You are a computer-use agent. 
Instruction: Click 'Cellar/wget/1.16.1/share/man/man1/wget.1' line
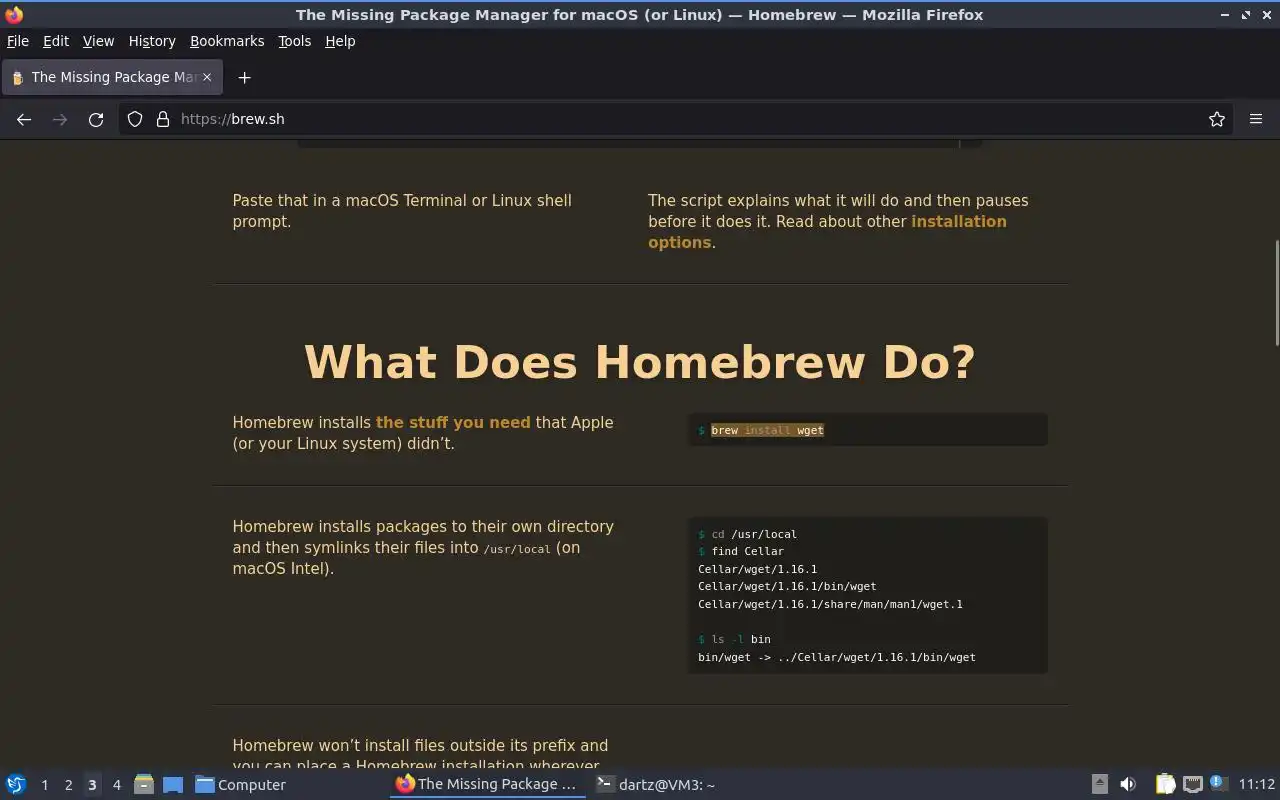[830, 604]
